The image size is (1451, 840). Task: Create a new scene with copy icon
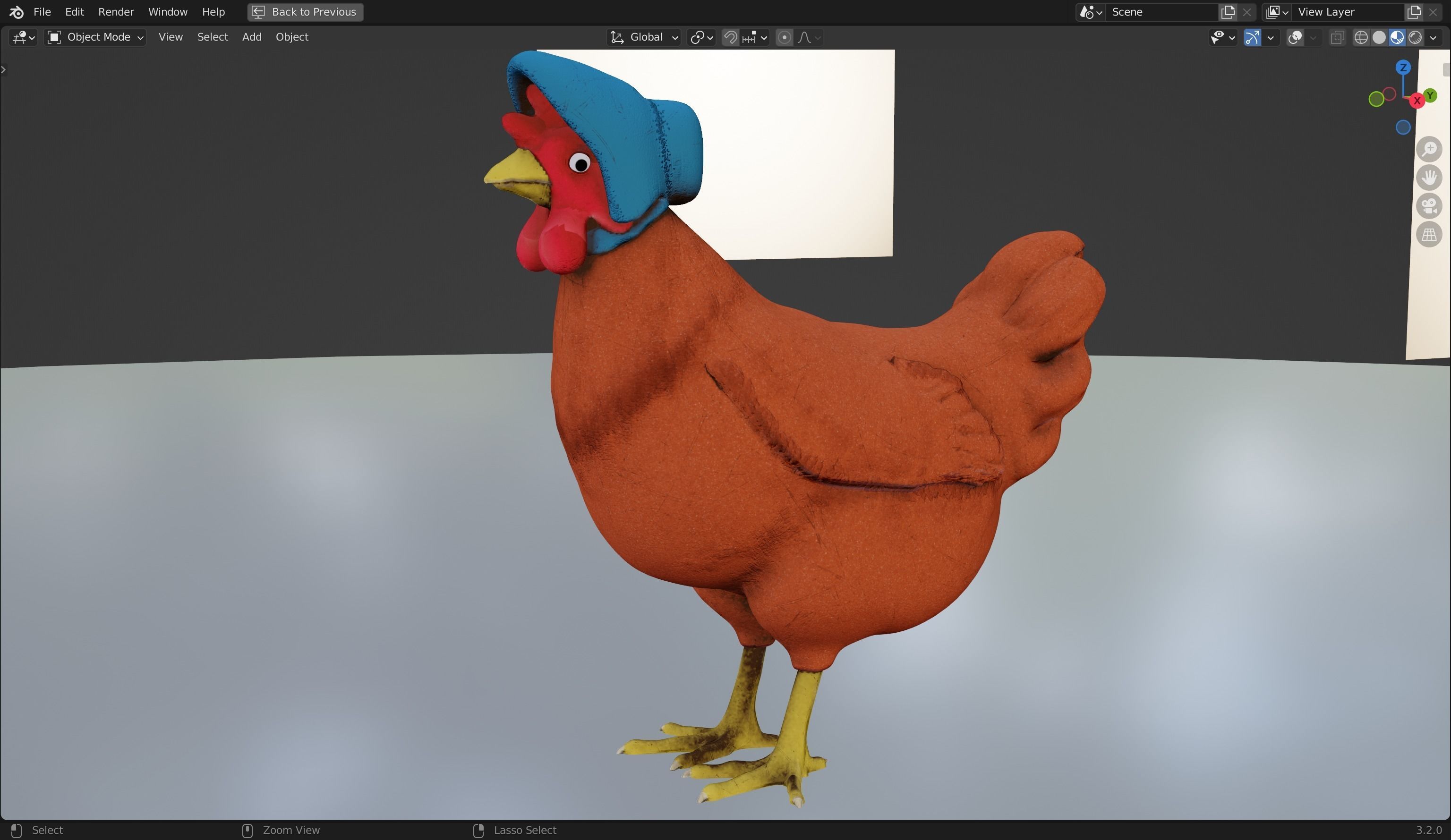click(1227, 12)
